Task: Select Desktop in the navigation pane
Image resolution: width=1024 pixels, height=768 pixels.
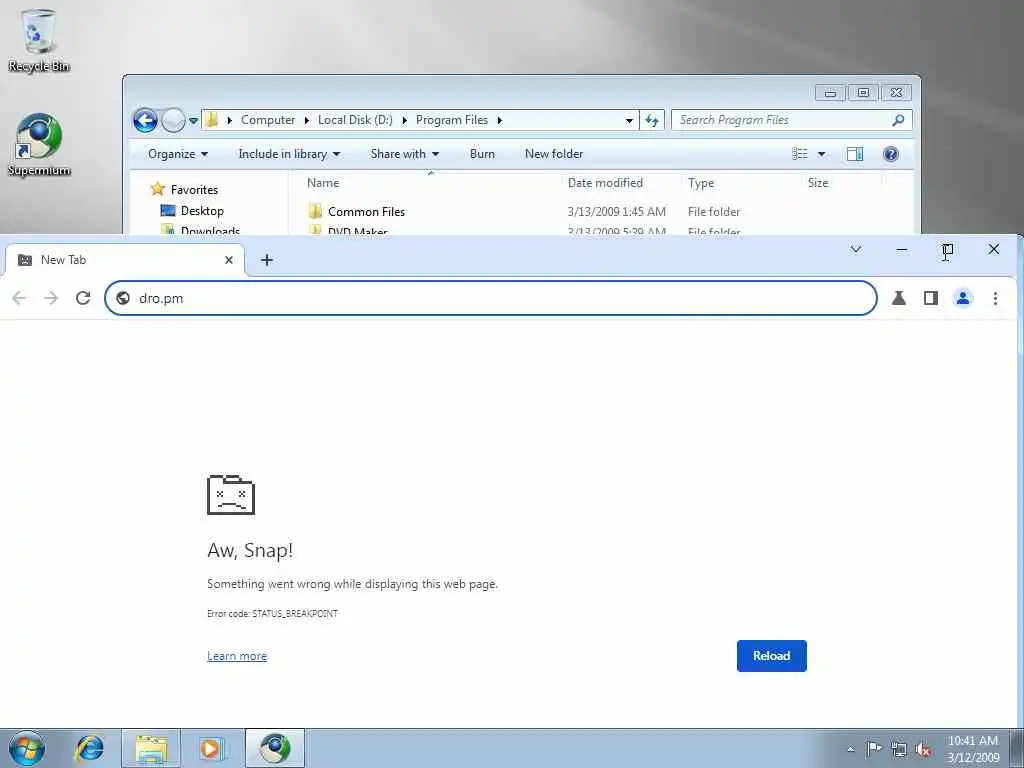Action: tap(193, 211)
